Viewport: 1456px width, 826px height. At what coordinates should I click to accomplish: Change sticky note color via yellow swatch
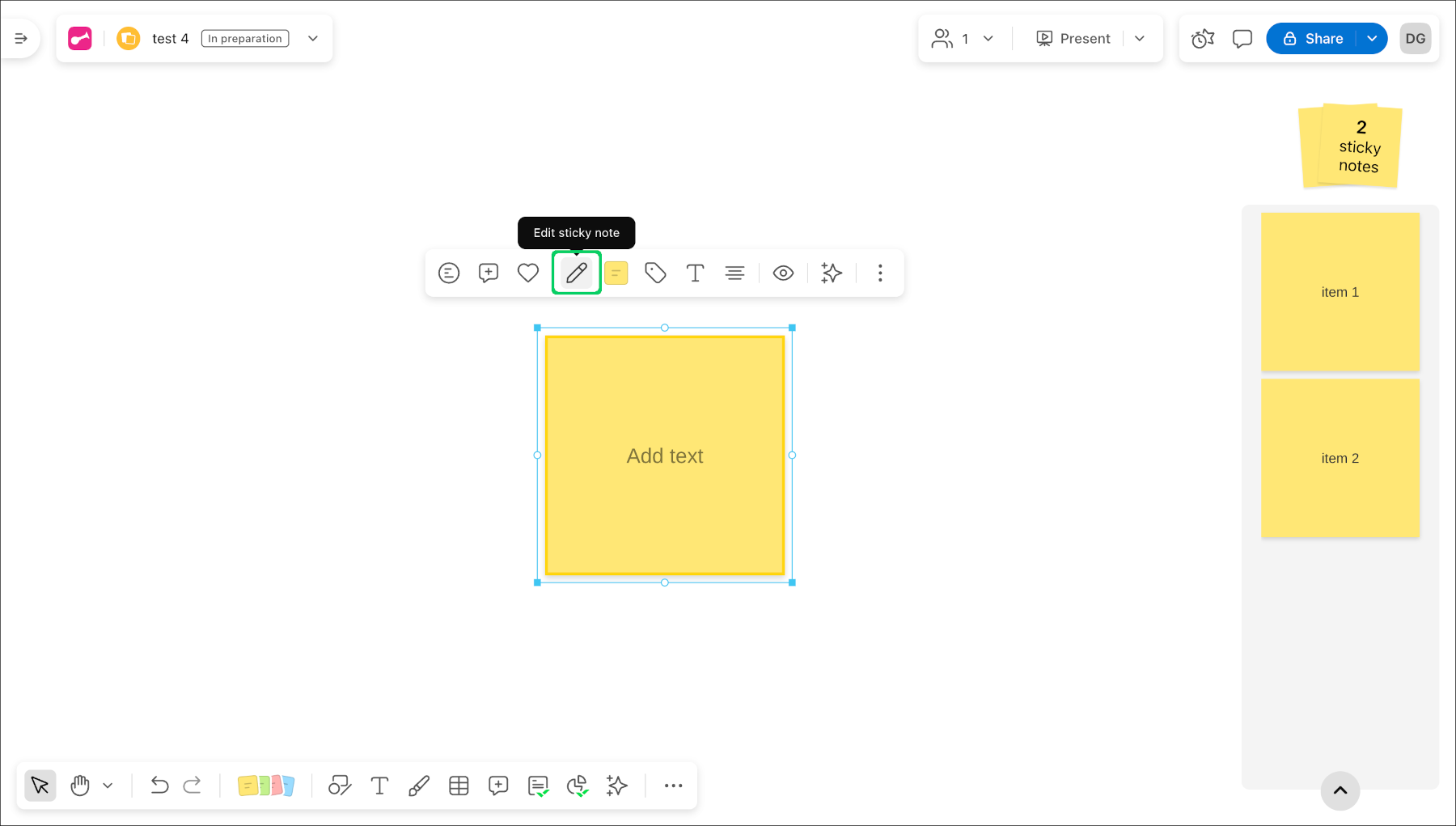tap(616, 273)
